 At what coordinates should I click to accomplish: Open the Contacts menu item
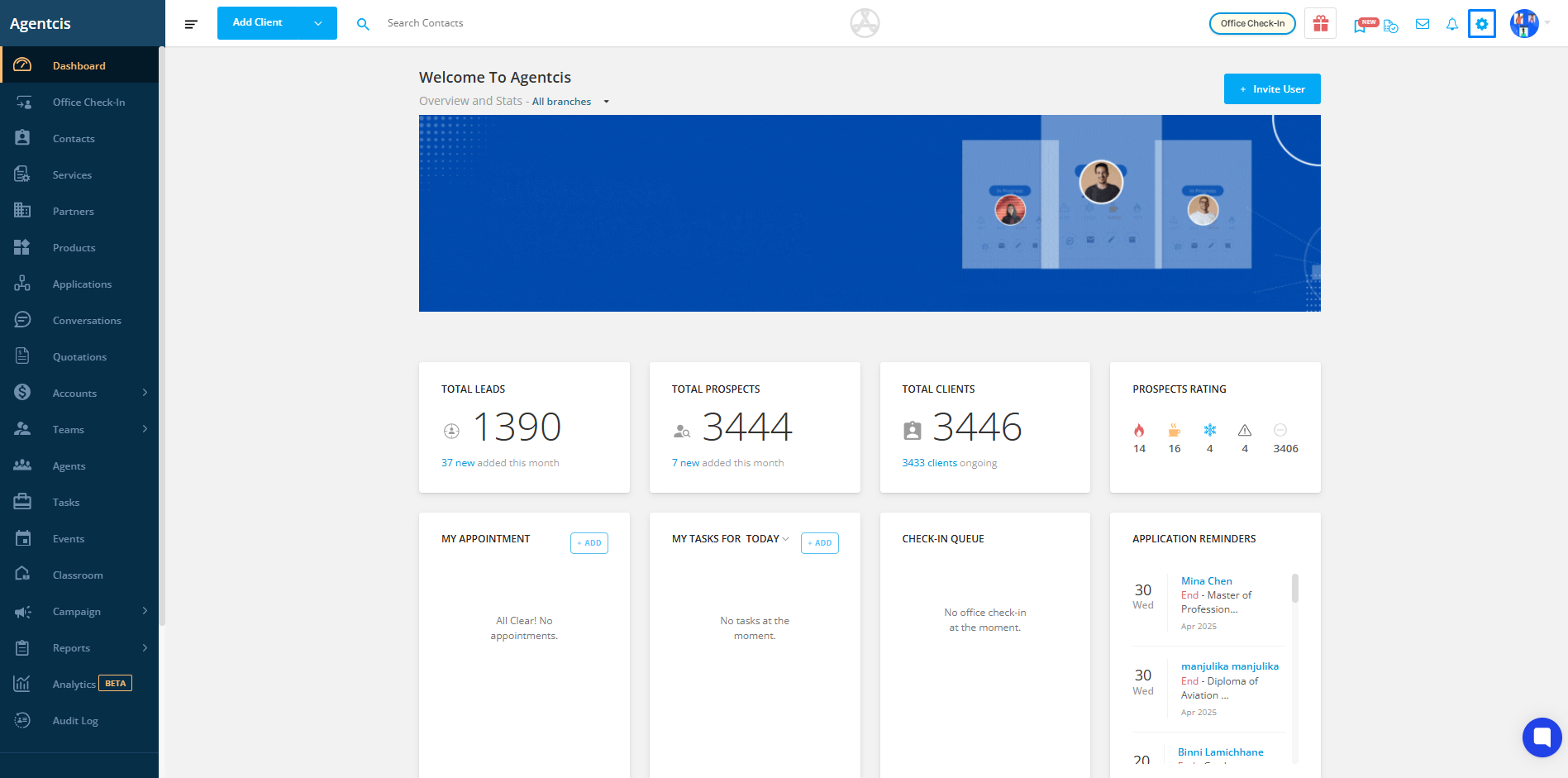(79, 138)
